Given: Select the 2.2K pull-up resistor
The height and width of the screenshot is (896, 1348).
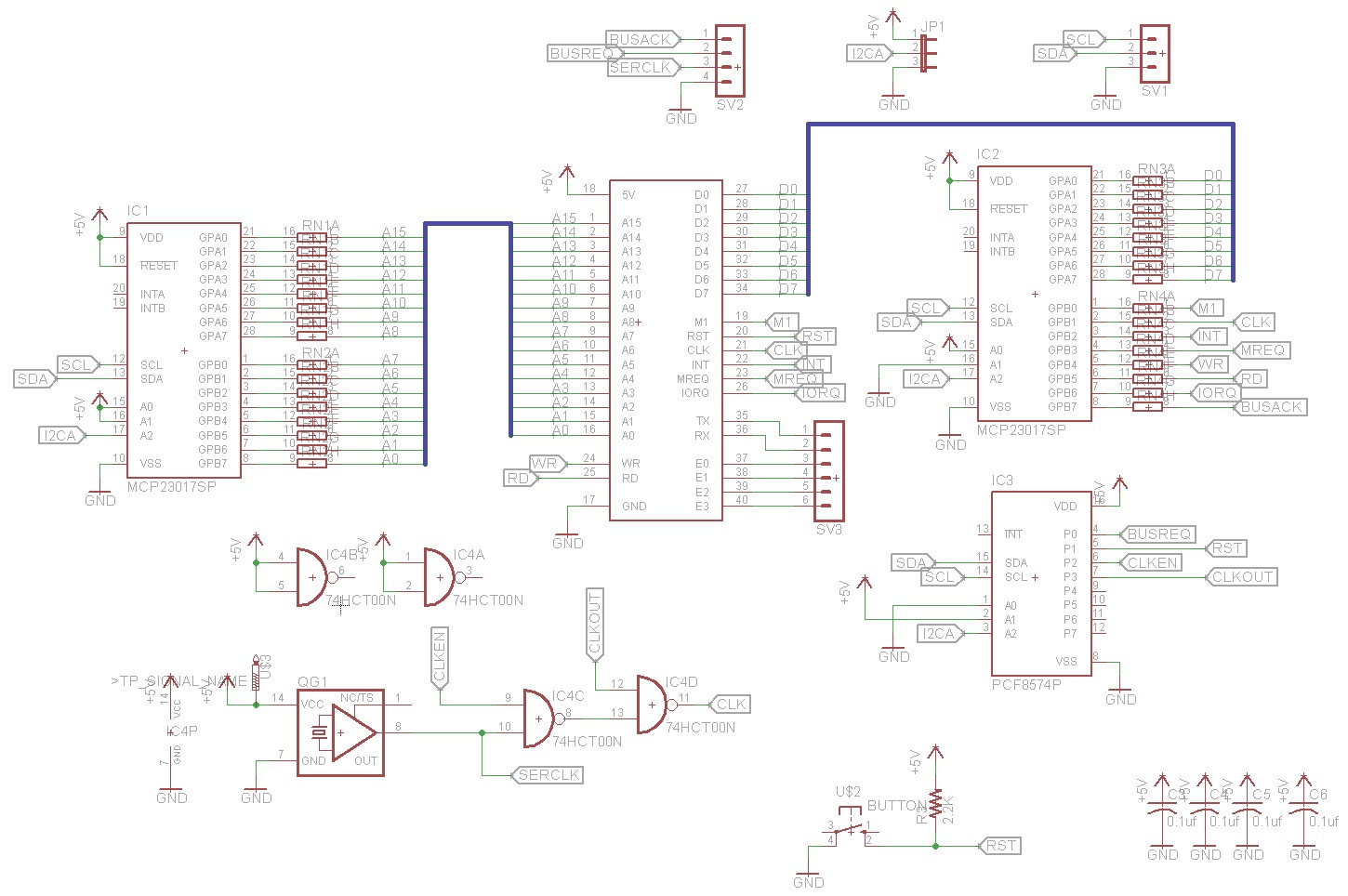Looking at the screenshot, I should (935, 806).
